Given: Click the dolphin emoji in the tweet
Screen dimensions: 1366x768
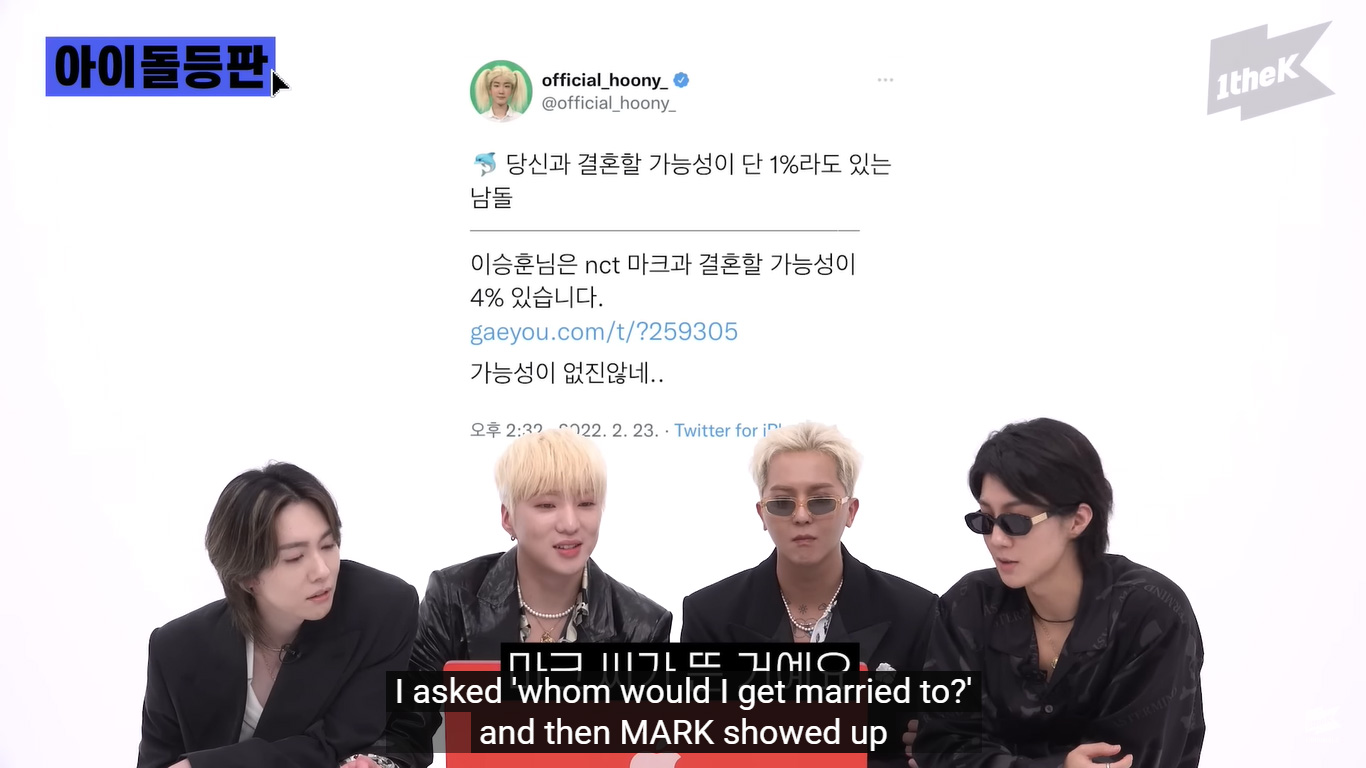Looking at the screenshot, I should tap(484, 164).
